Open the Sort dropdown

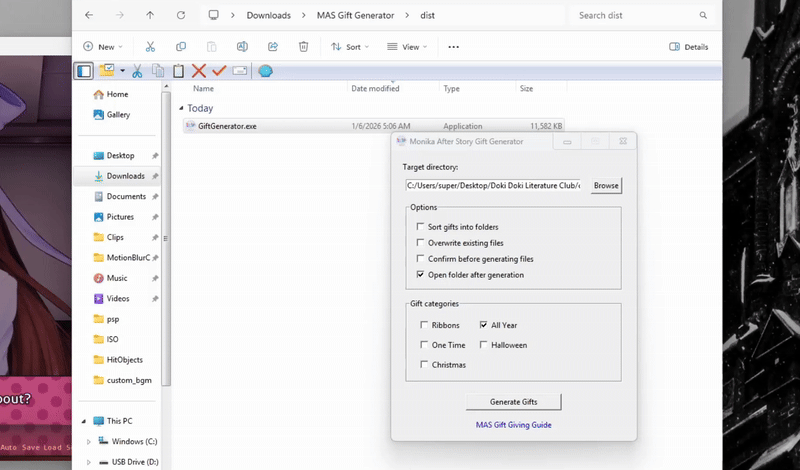[350, 47]
